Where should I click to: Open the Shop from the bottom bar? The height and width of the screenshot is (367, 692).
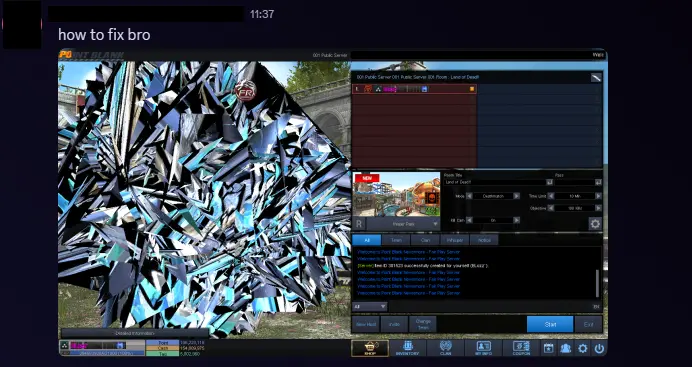pos(370,348)
